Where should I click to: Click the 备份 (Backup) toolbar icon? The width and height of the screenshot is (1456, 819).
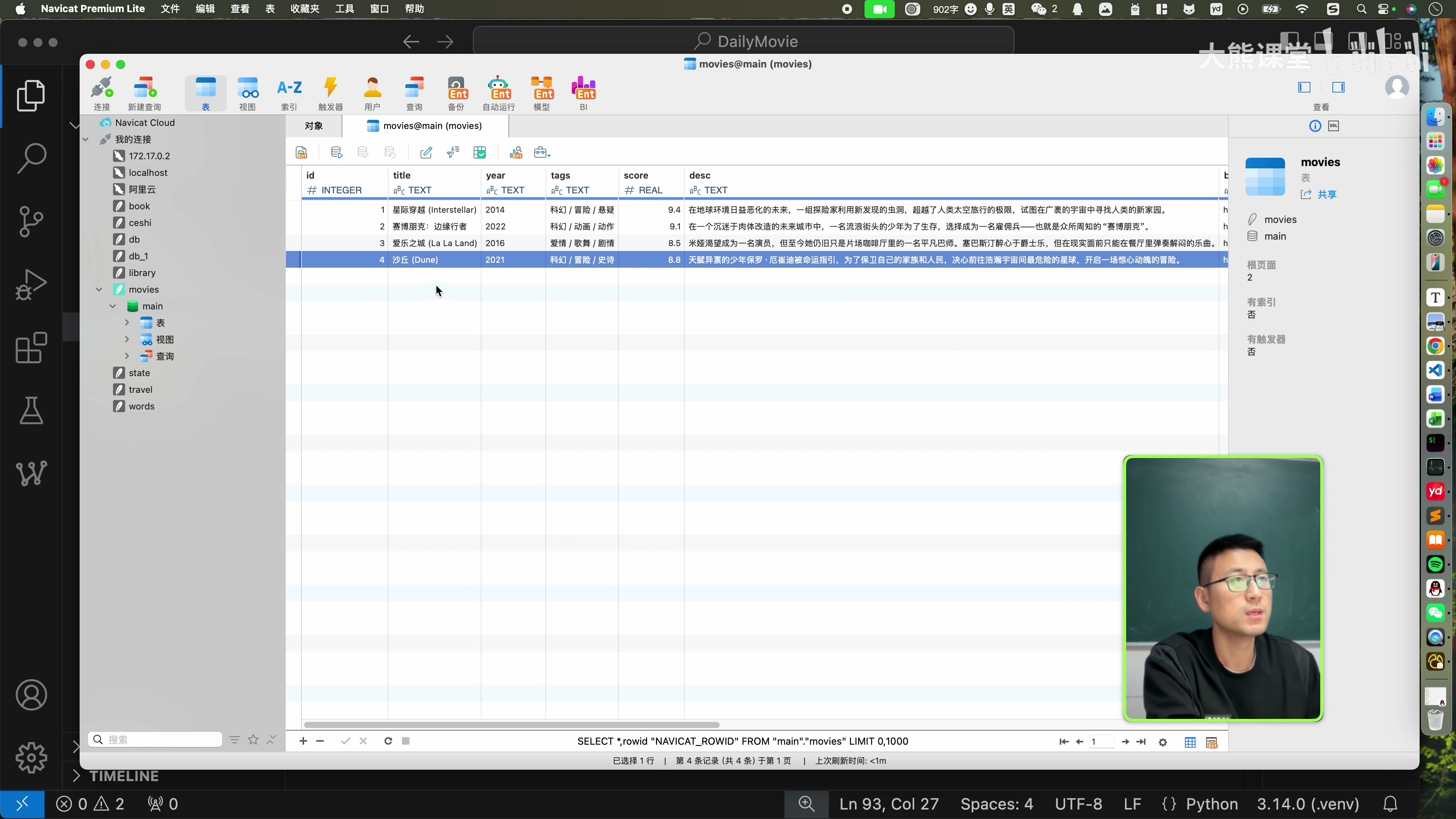click(x=456, y=93)
